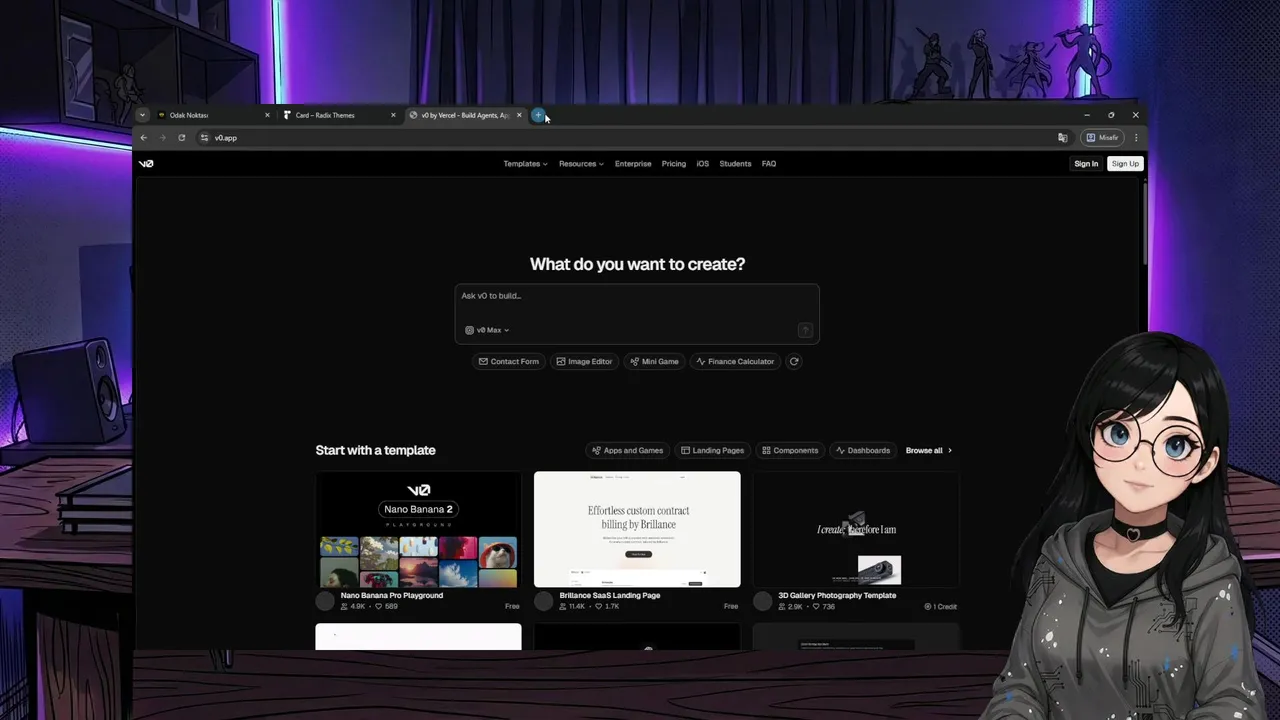Open the Brillance SaaS Landing Page thumbnail
Image resolution: width=1280 pixels, height=720 pixels.
637,529
